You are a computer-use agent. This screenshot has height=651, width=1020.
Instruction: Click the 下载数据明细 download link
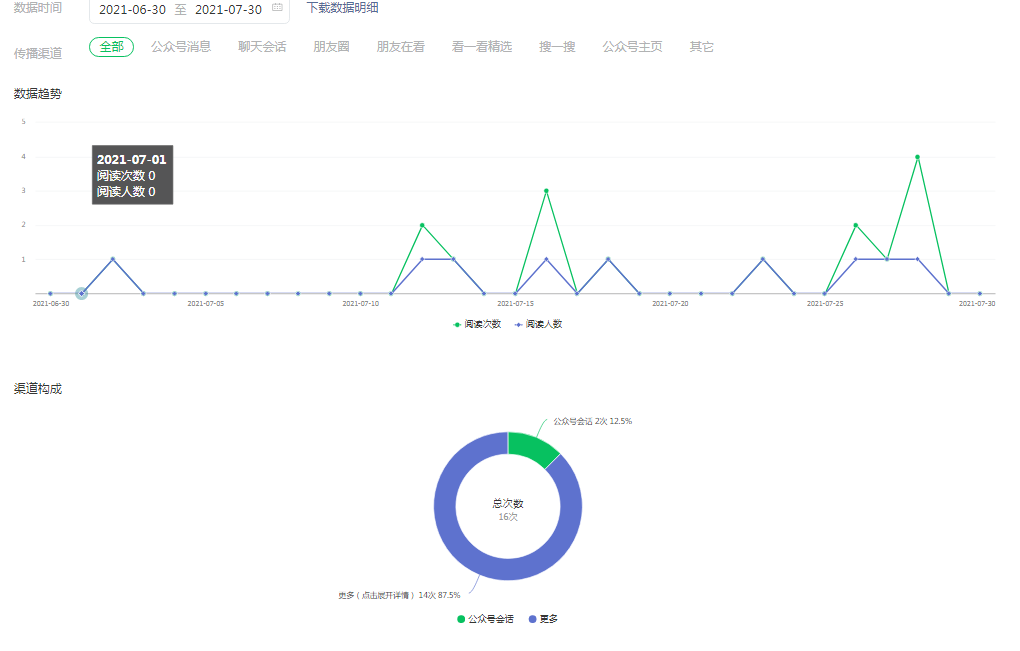342,8
